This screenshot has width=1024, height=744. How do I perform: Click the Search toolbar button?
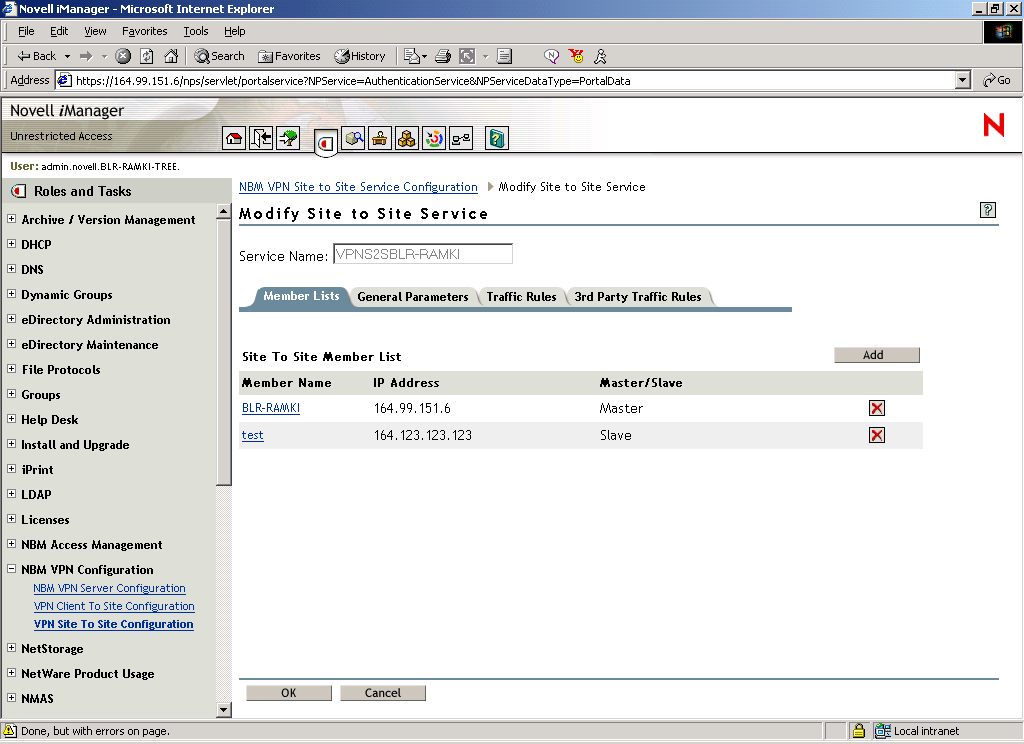(219, 56)
